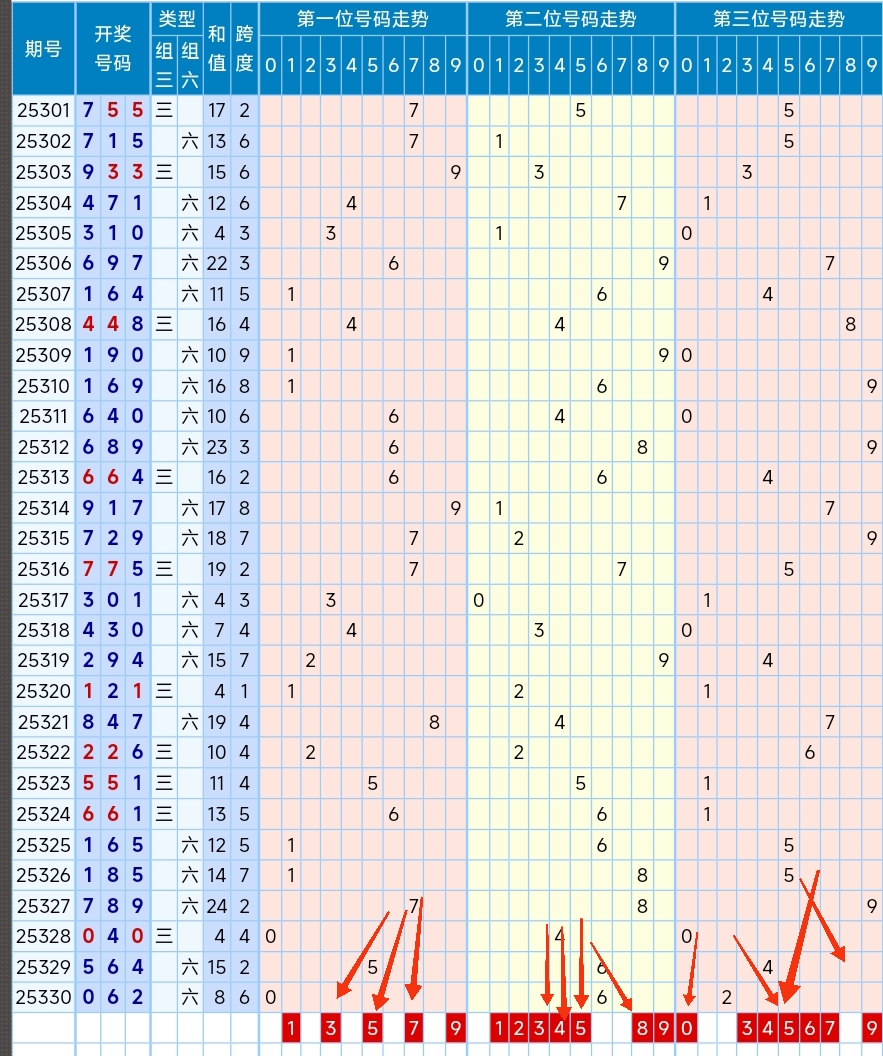Click second-position 0 in row 25317

coord(478,600)
